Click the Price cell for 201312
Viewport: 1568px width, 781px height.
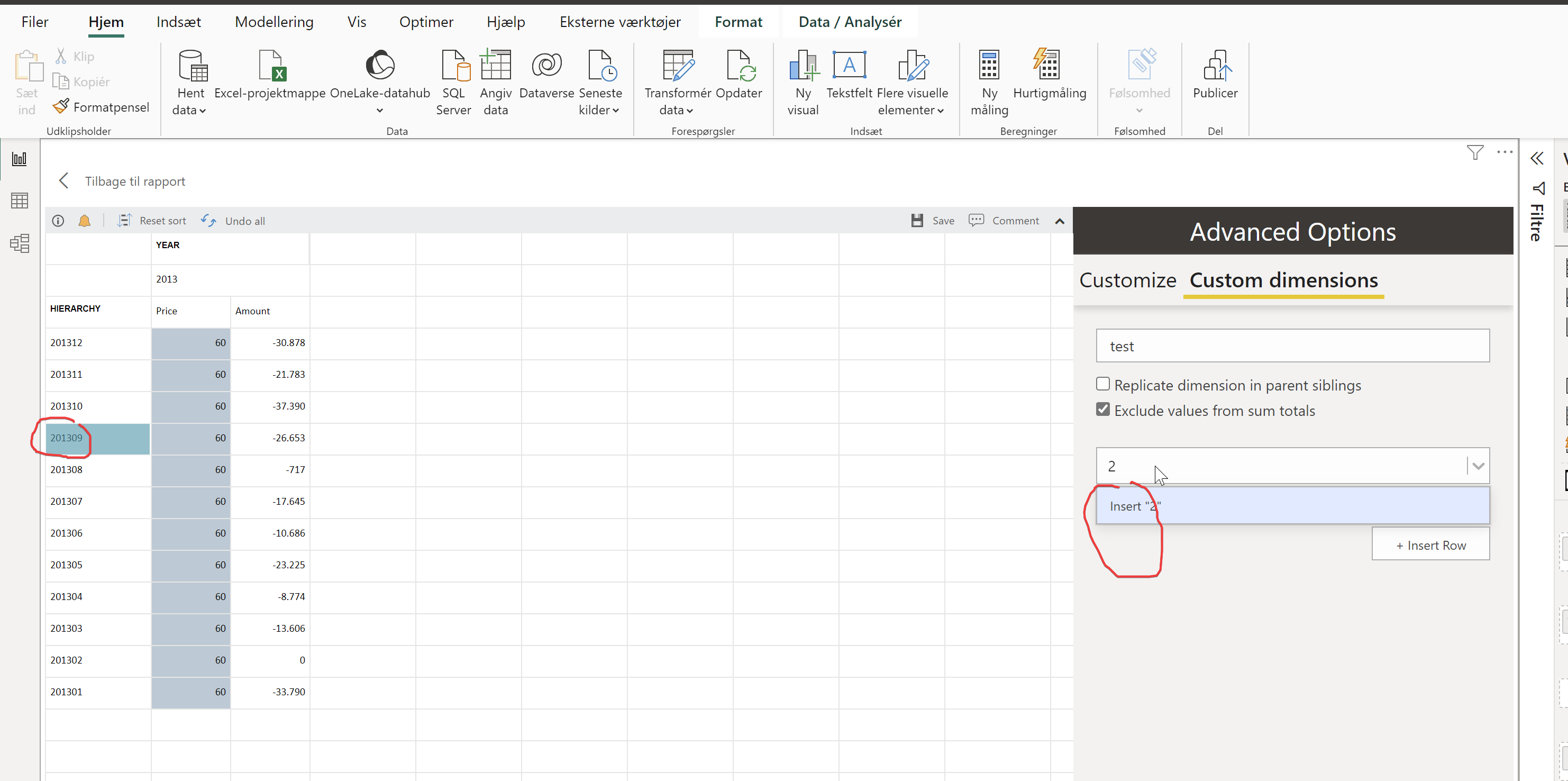(x=190, y=343)
